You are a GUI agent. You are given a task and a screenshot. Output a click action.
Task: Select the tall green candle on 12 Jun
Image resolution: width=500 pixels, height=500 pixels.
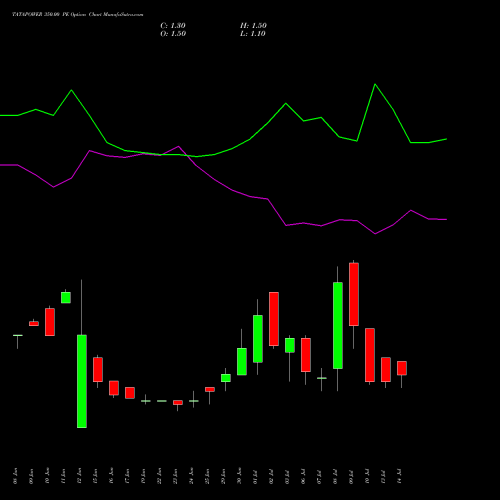(82, 381)
